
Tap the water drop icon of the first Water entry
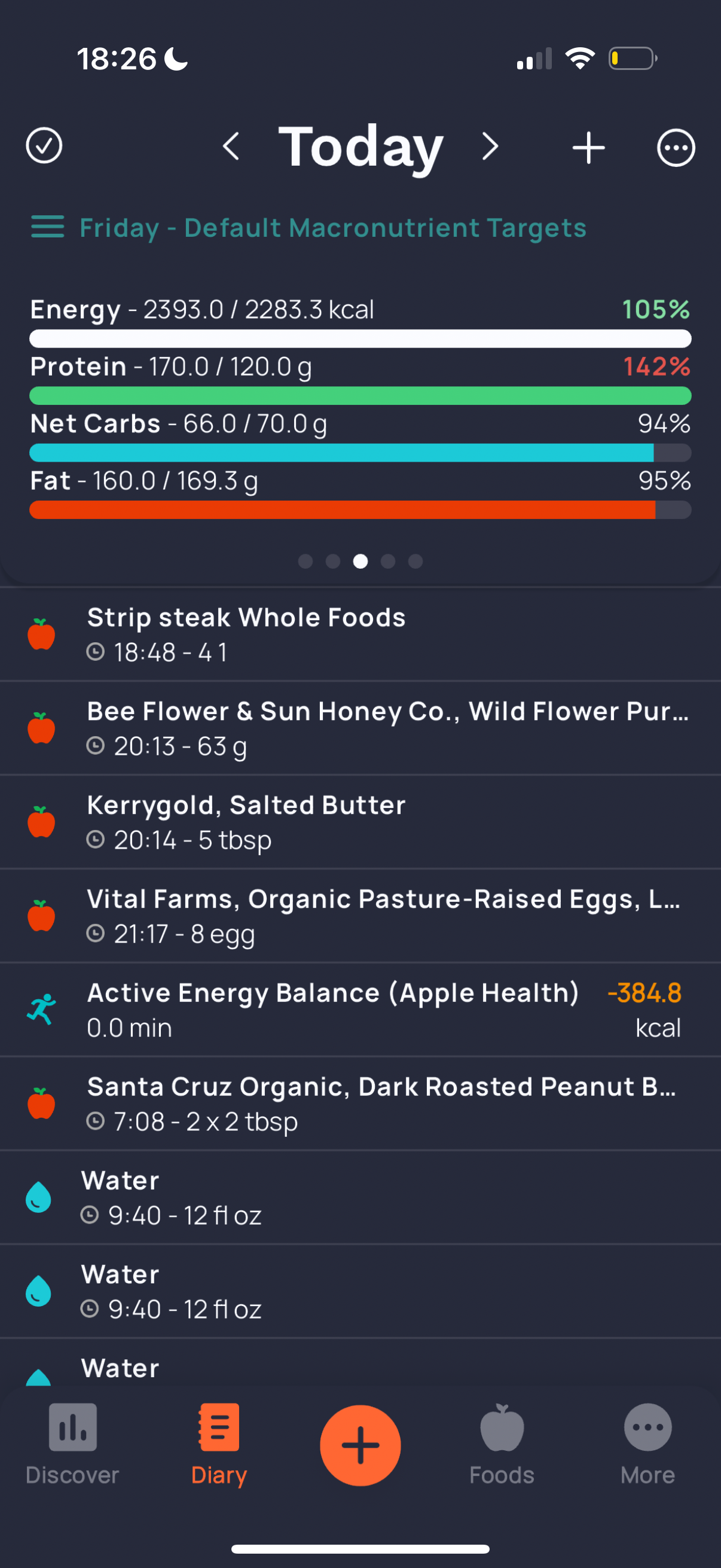pos(38,1197)
